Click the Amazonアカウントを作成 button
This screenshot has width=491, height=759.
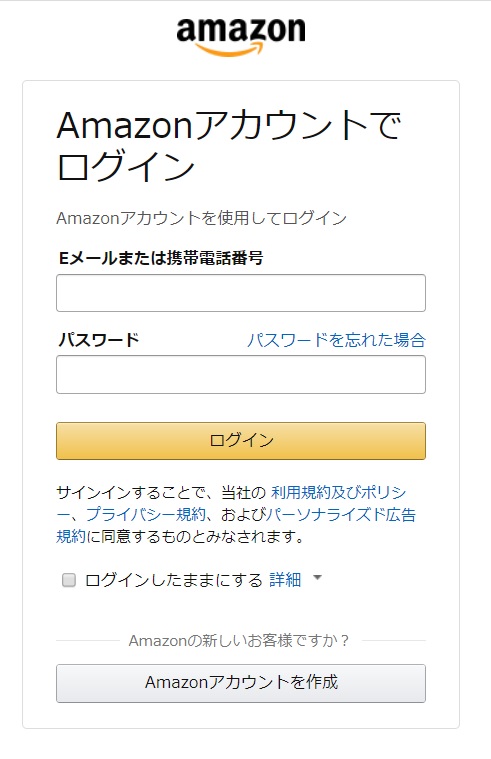coord(241,683)
